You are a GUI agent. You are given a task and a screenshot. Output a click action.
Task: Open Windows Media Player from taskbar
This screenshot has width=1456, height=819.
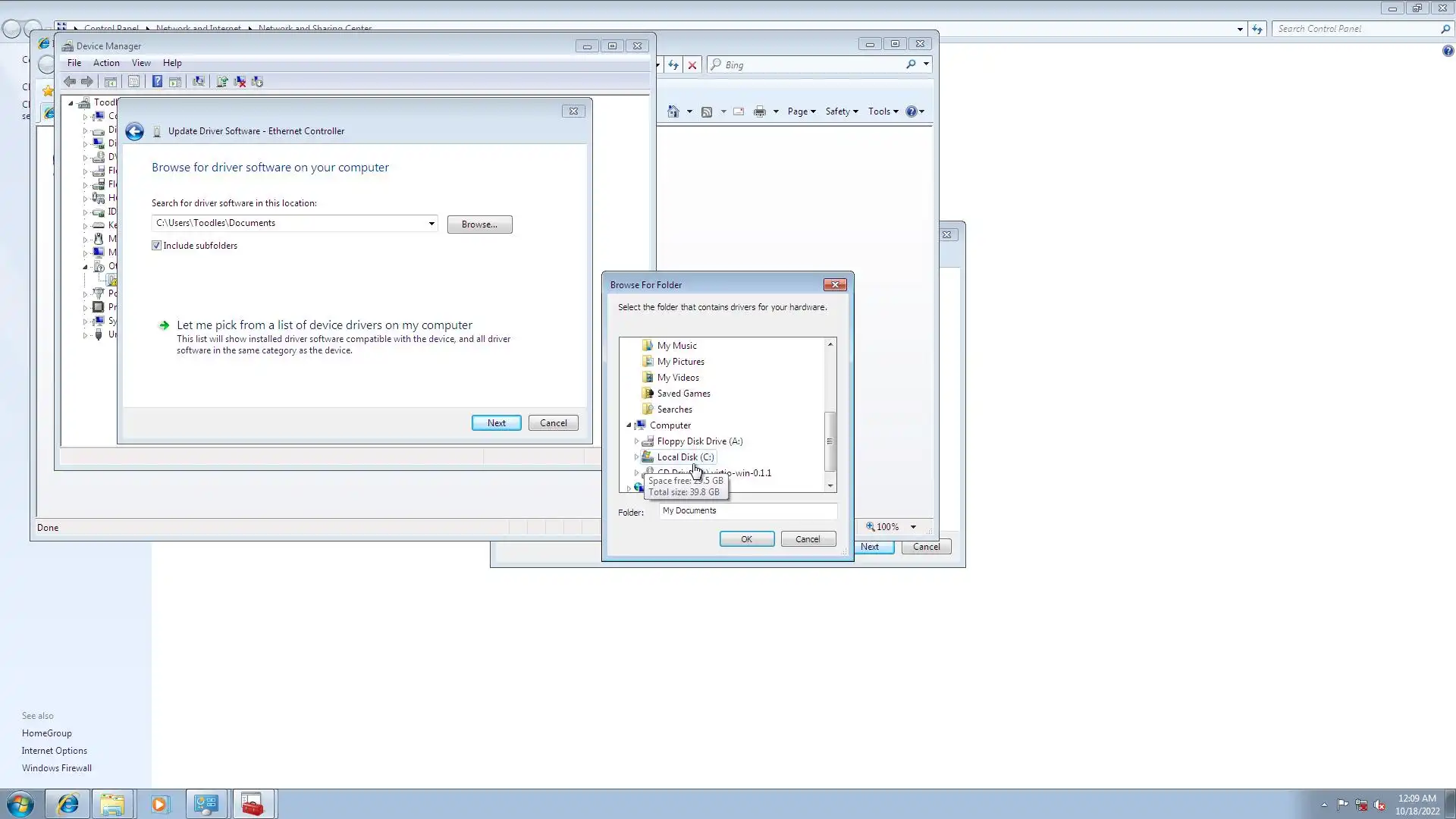click(x=159, y=804)
